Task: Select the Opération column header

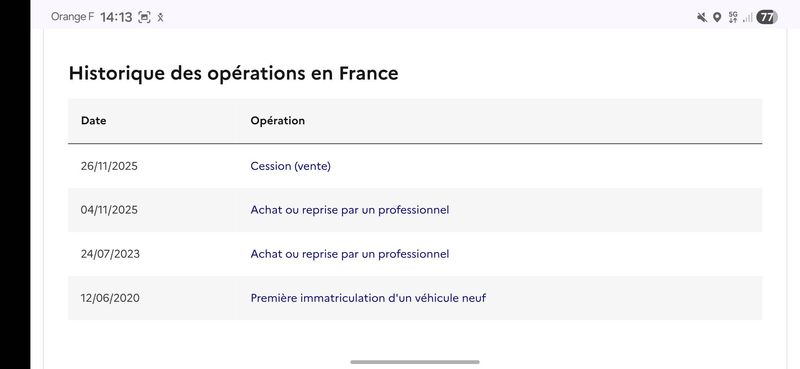Action: pos(278,121)
